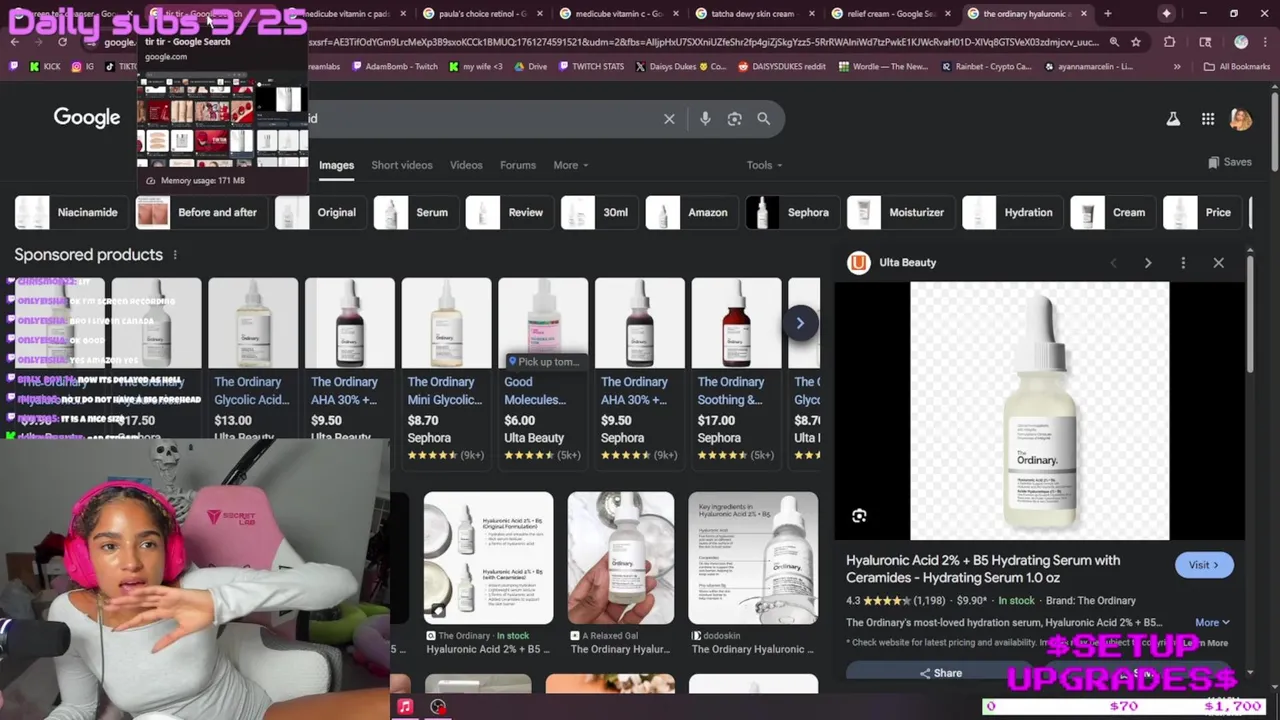Open the Google apps grid
1280x720 pixels.
pos(1208,119)
